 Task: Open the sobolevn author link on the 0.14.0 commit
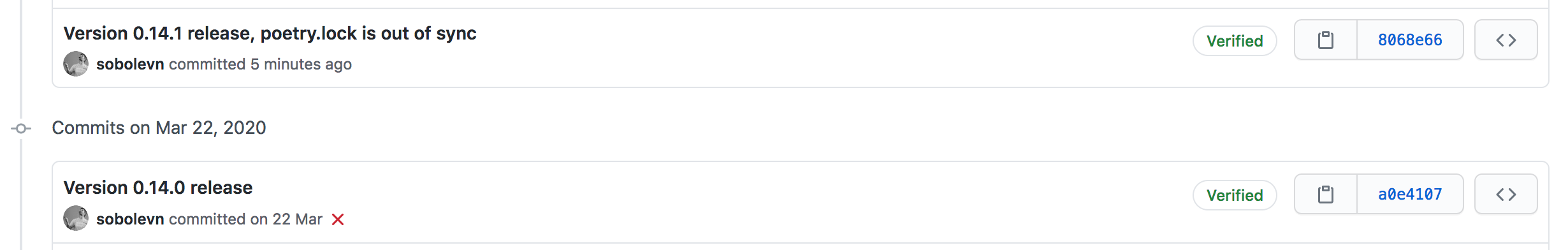(x=130, y=219)
